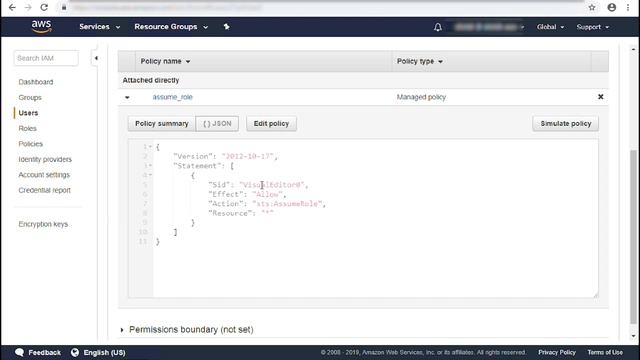
Task: Open the blurred account name dropdown
Action: point(488,27)
